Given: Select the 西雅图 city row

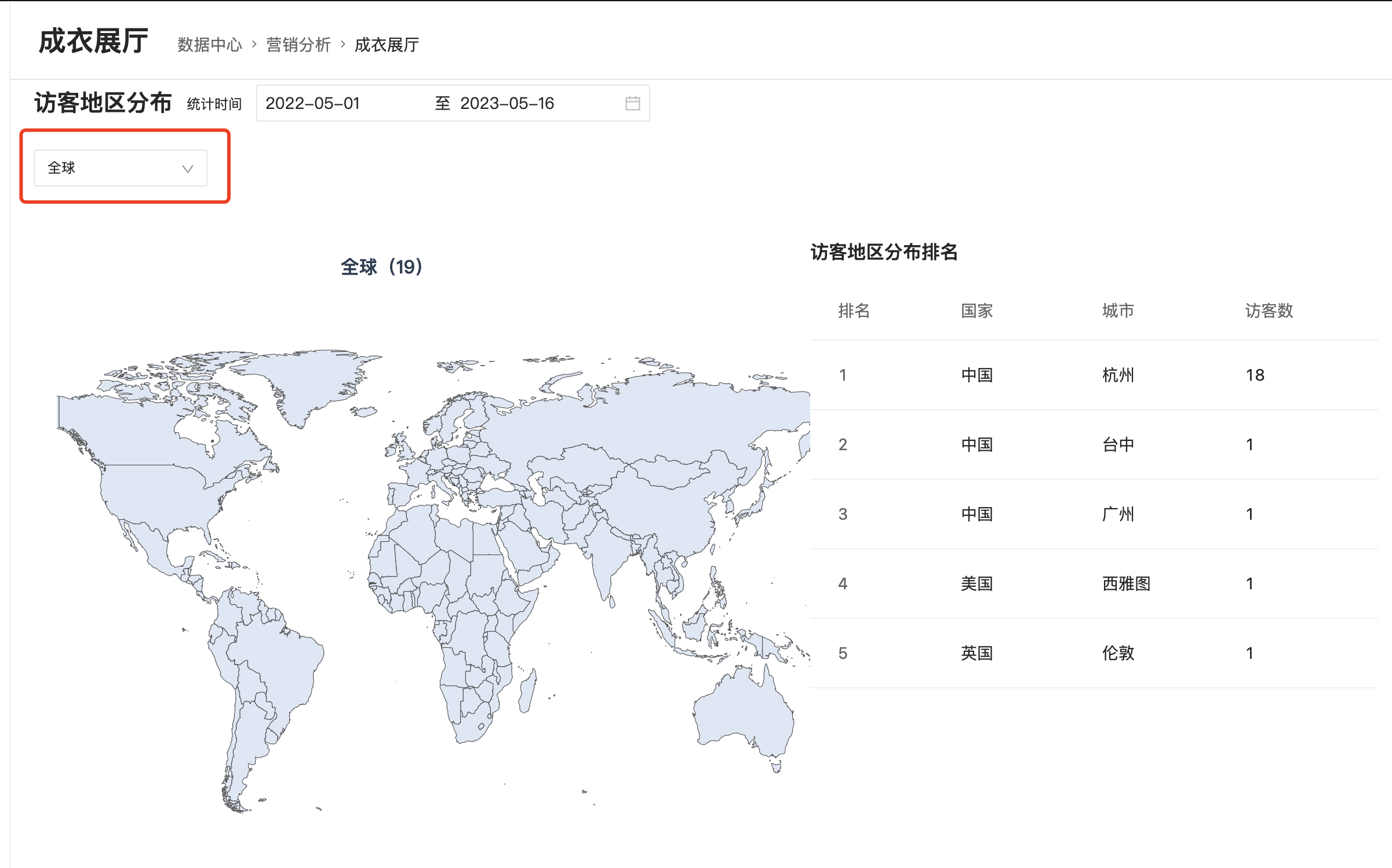Looking at the screenshot, I should coord(1125,583).
